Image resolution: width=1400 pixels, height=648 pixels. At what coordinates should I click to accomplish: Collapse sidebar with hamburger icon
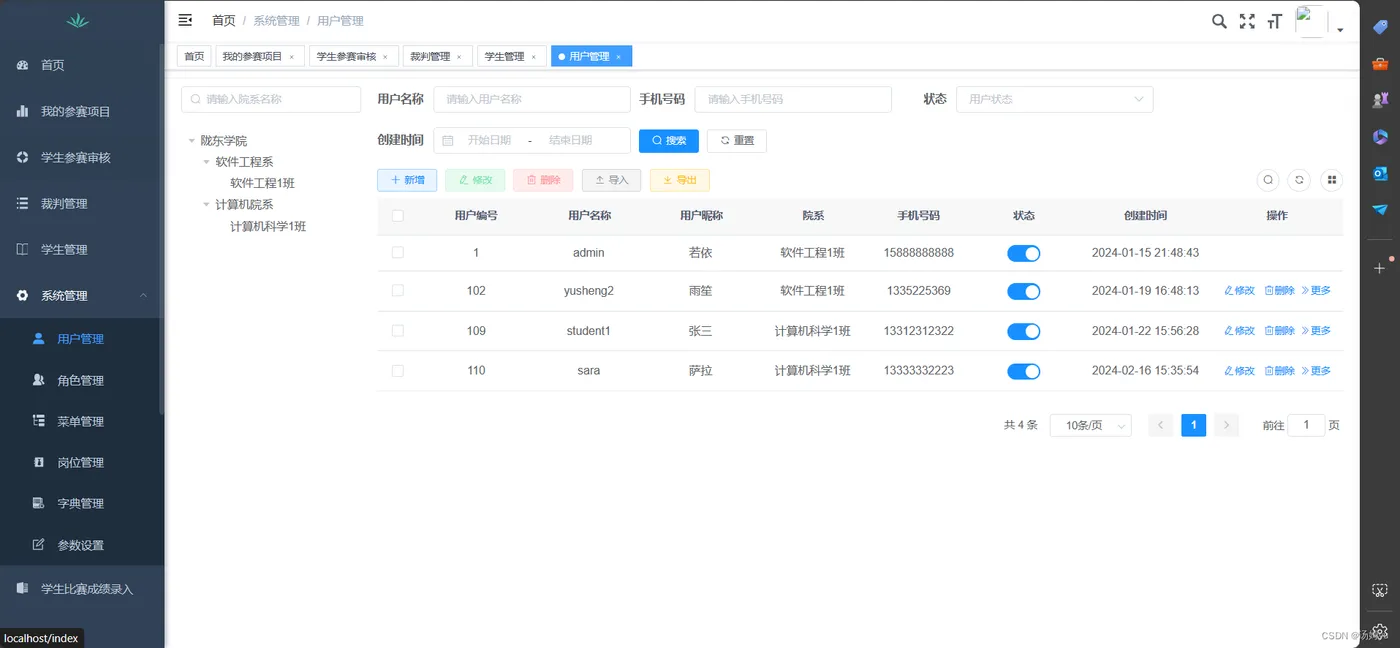[x=185, y=20]
